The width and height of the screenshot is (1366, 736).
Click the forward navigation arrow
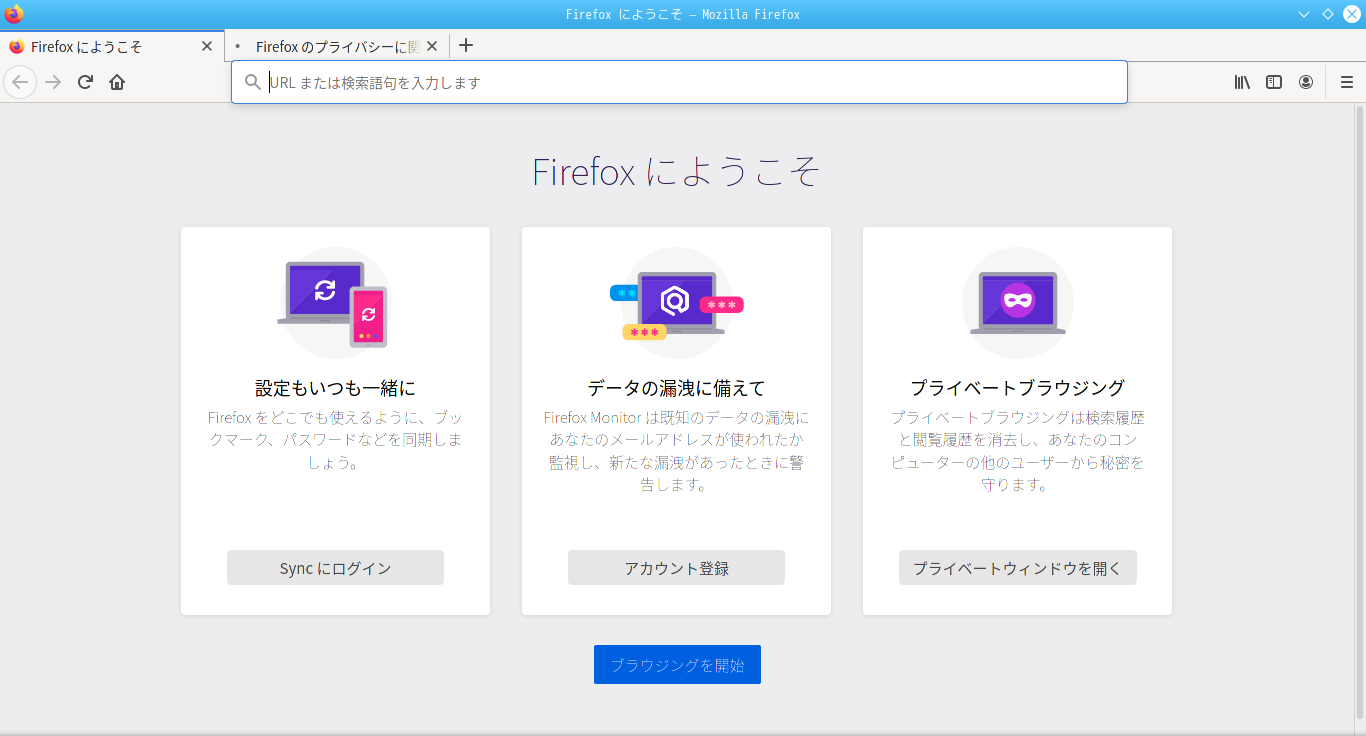(x=54, y=82)
